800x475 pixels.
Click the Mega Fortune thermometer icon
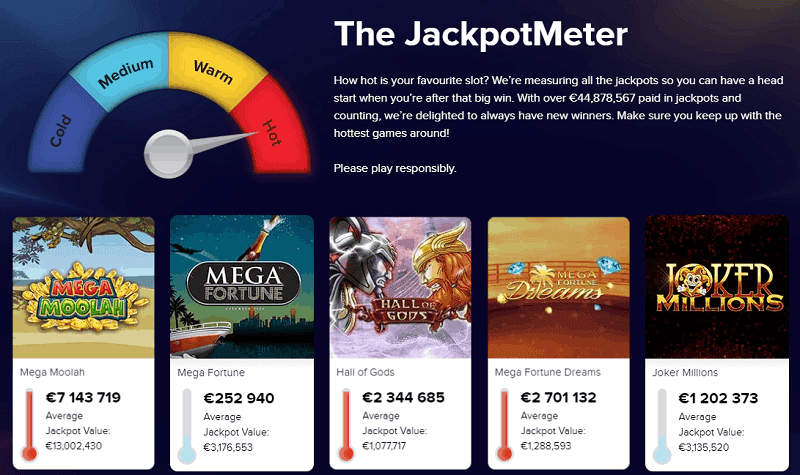coord(185,426)
